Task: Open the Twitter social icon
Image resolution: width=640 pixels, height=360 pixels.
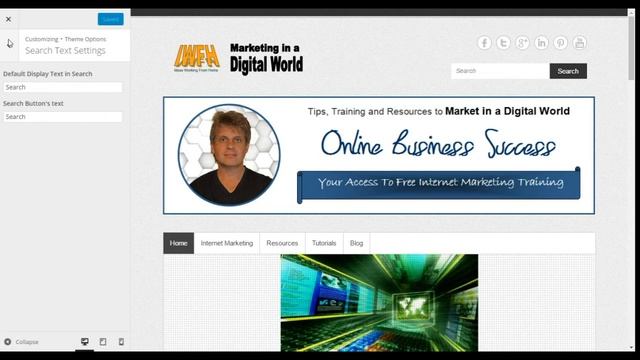Action: [503, 42]
